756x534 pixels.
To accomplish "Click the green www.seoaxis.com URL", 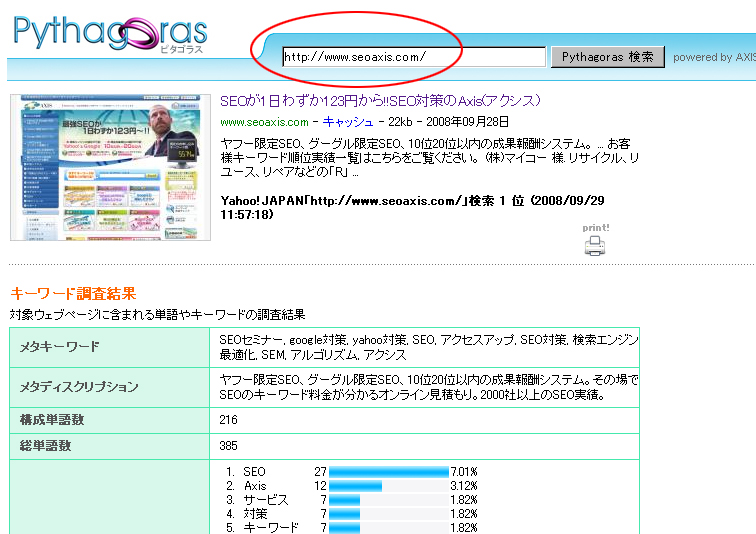I will (x=264, y=122).
